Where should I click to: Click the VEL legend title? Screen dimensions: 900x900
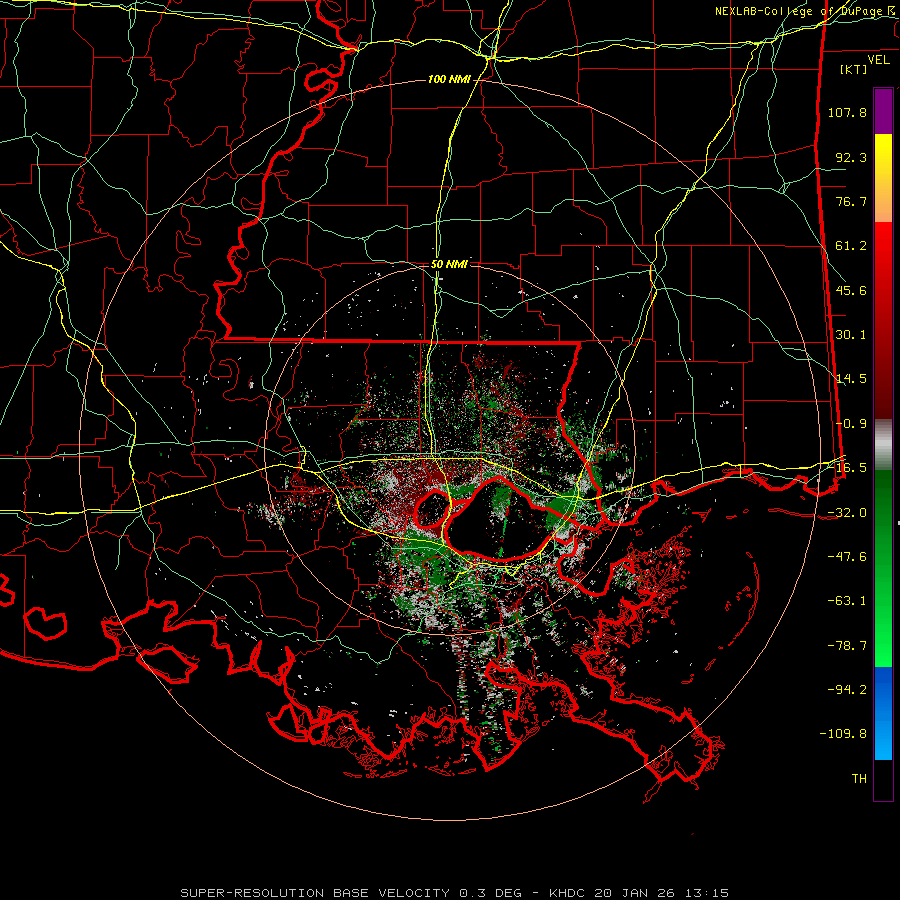878,60
